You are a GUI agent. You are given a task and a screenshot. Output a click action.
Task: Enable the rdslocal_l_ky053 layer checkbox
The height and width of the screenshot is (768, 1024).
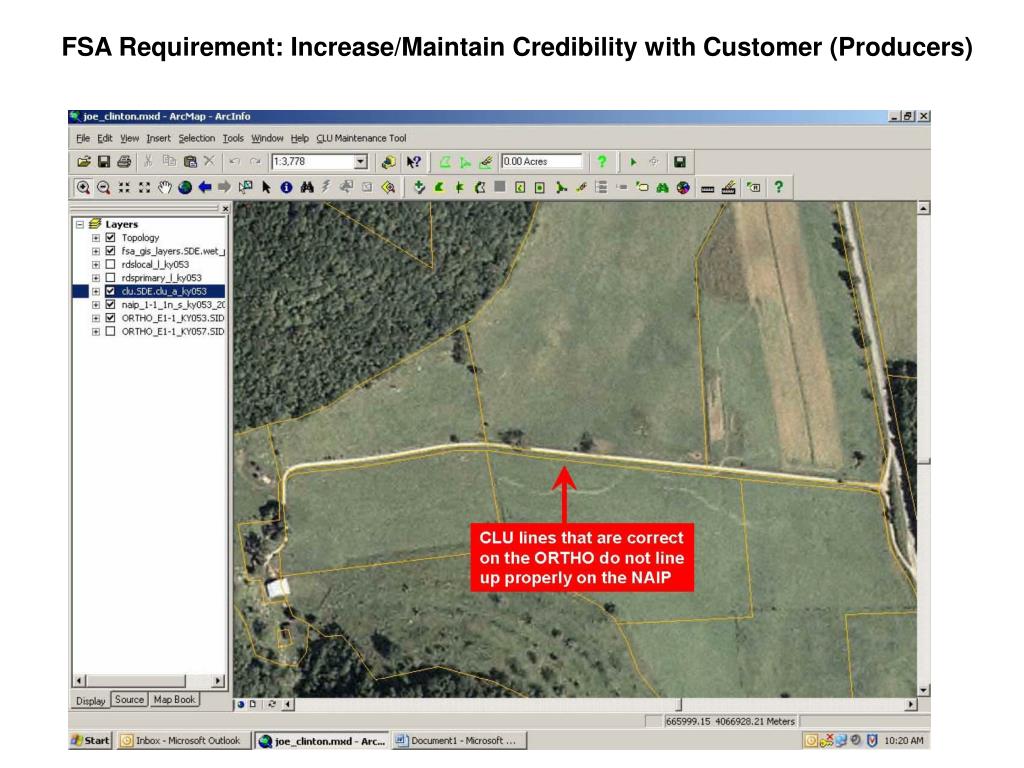pos(110,264)
